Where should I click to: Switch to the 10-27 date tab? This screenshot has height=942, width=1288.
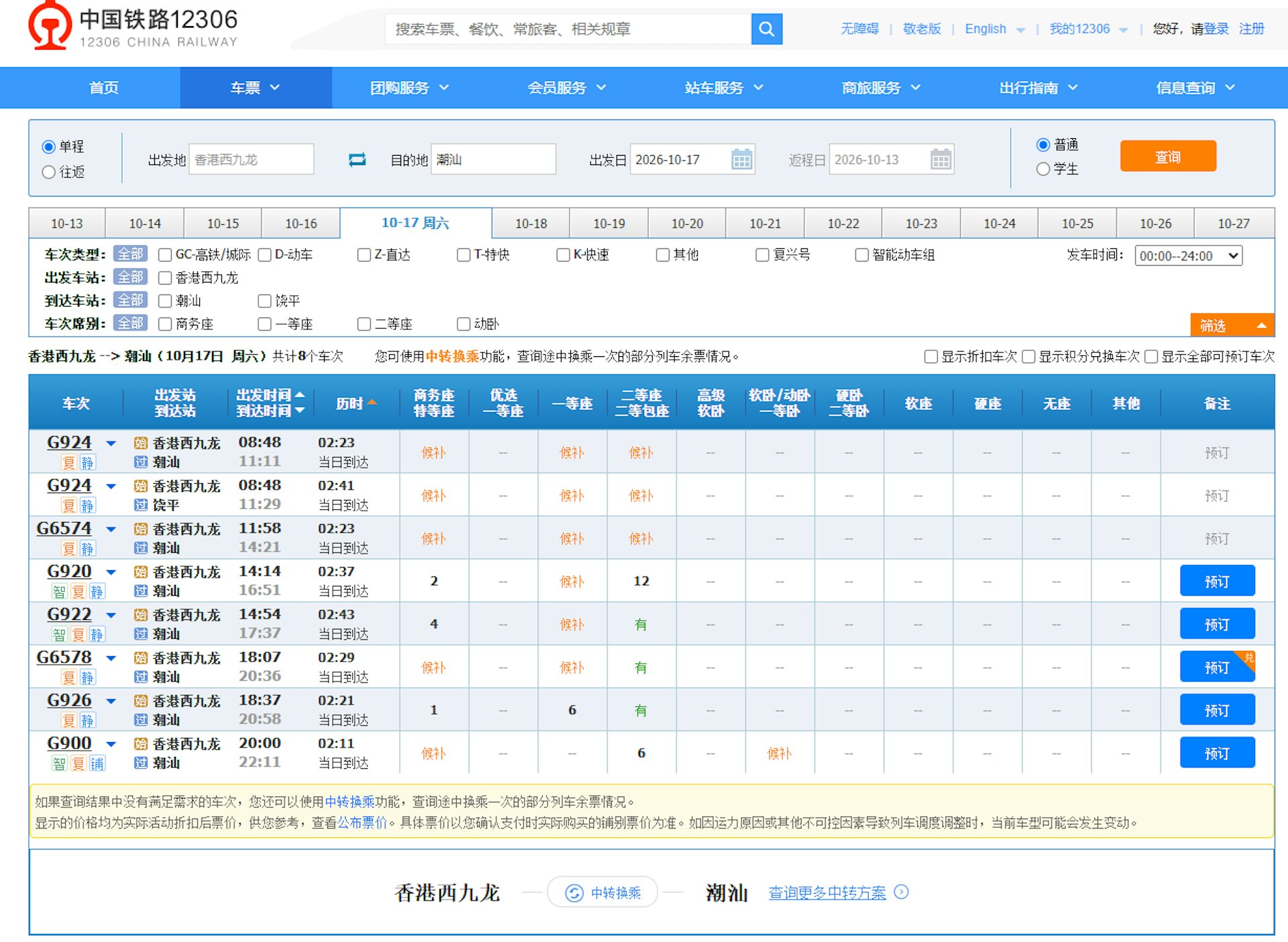[x=1233, y=223]
